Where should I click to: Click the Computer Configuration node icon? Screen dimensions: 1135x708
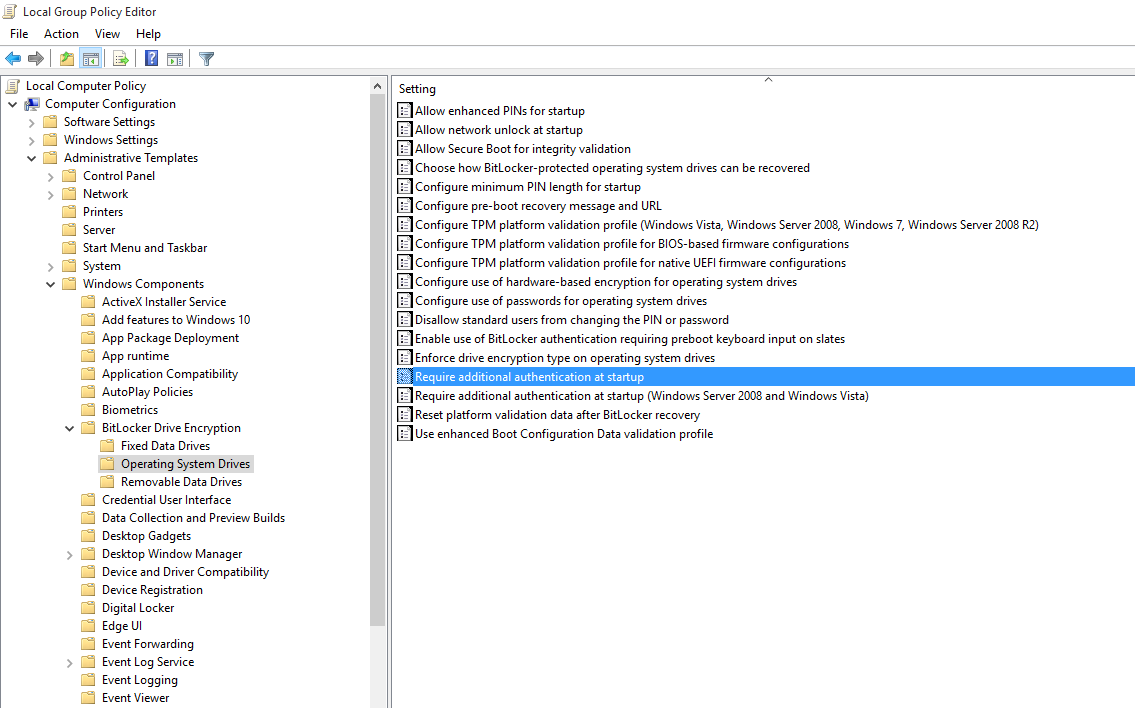tap(32, 104)
